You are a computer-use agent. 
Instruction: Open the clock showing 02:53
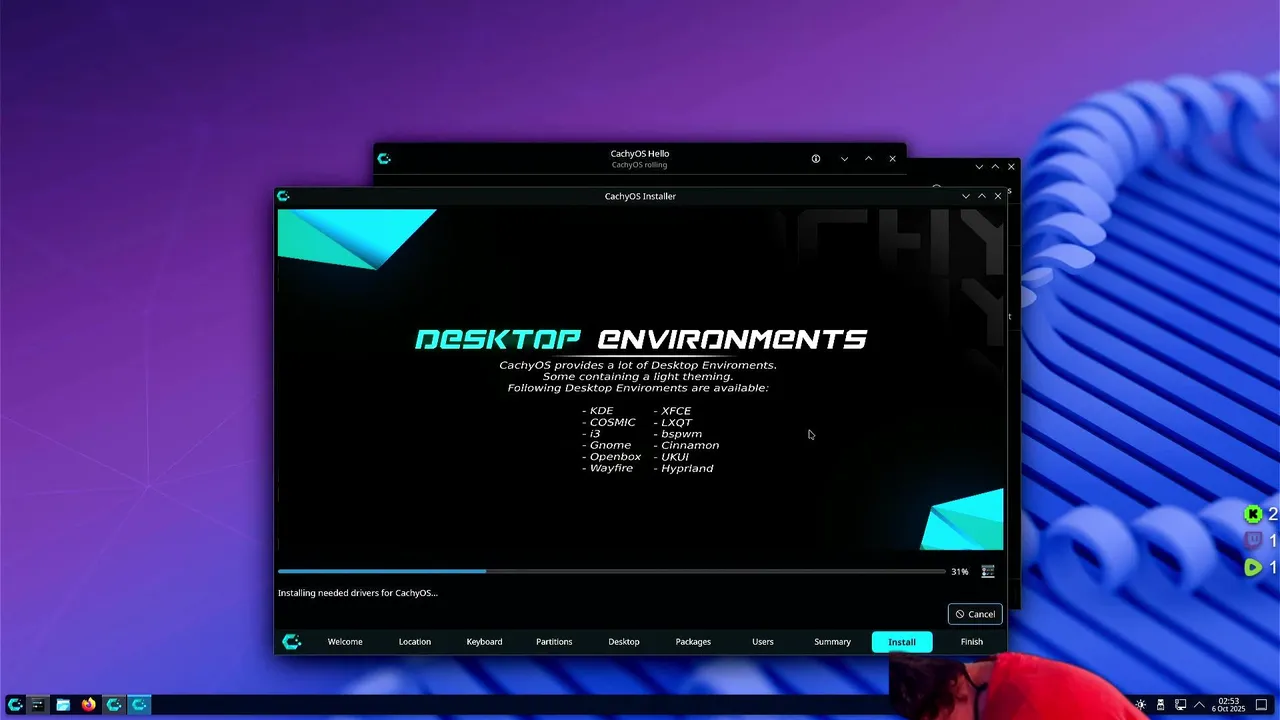pos(1228,705)
